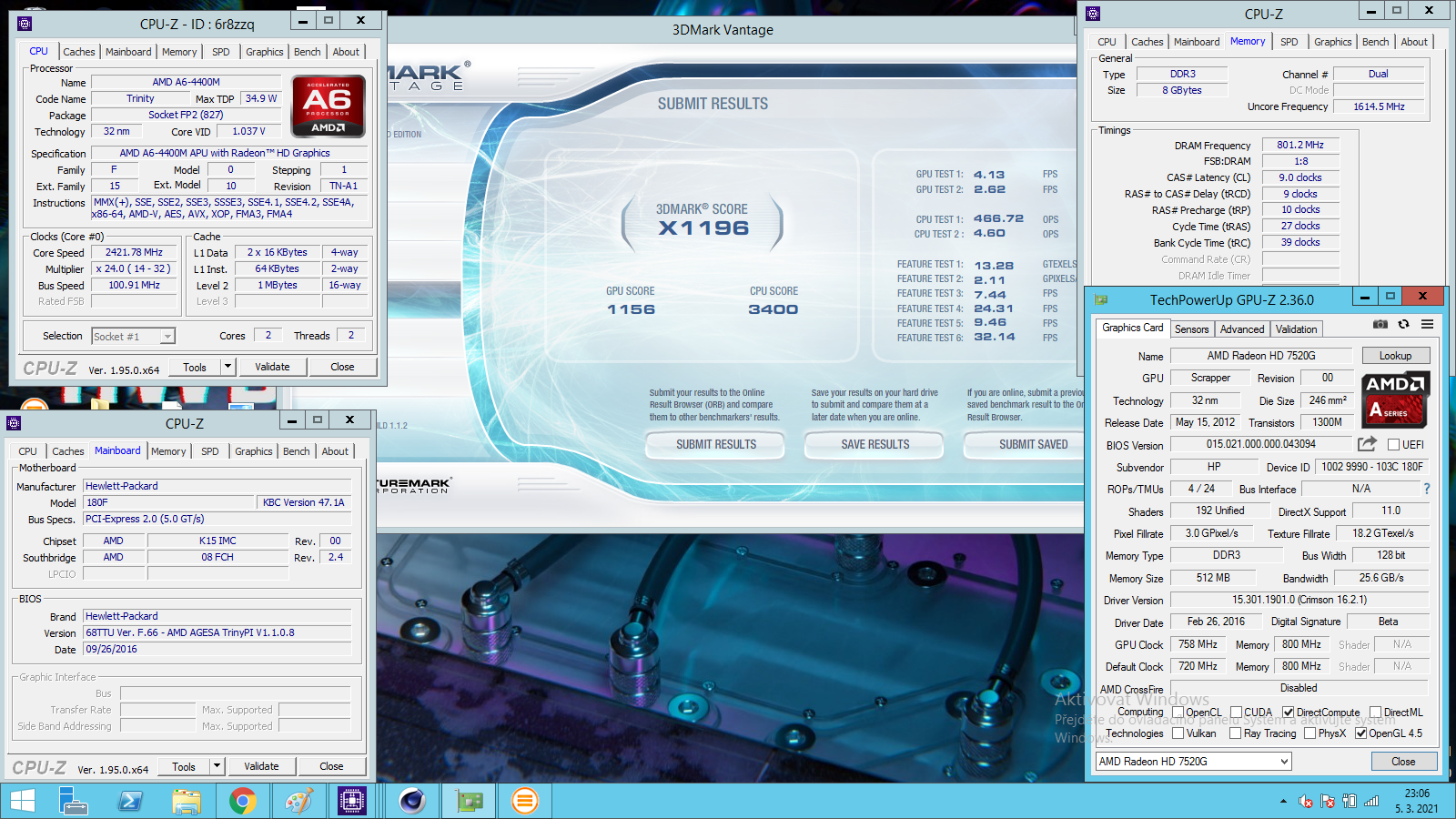Screen dimensions: 1456x819
Task: Expand the Tools dropdown arrow in CPU-Z Mainboard window
Action: (217, 766)
